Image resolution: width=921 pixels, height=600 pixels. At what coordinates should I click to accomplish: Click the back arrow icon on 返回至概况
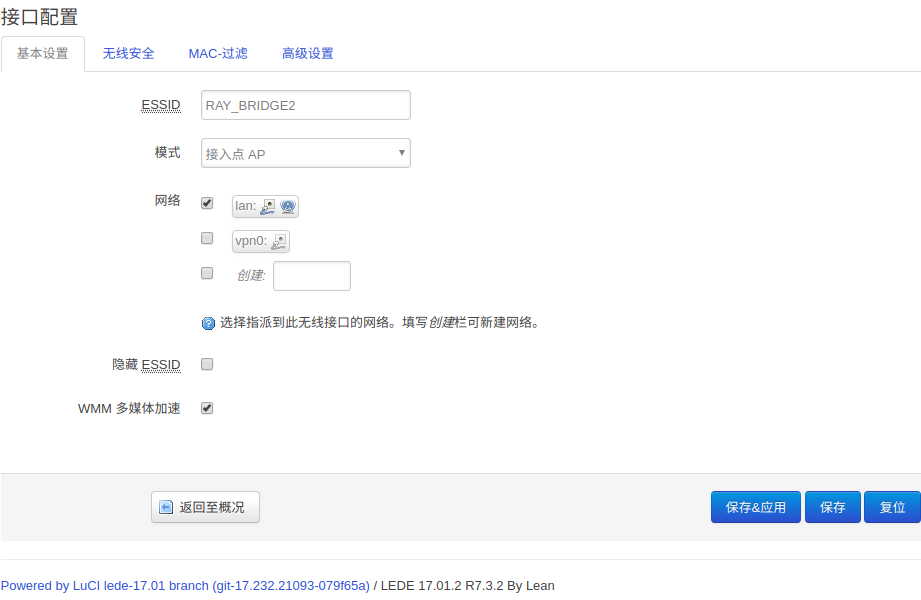coord(166,508)
